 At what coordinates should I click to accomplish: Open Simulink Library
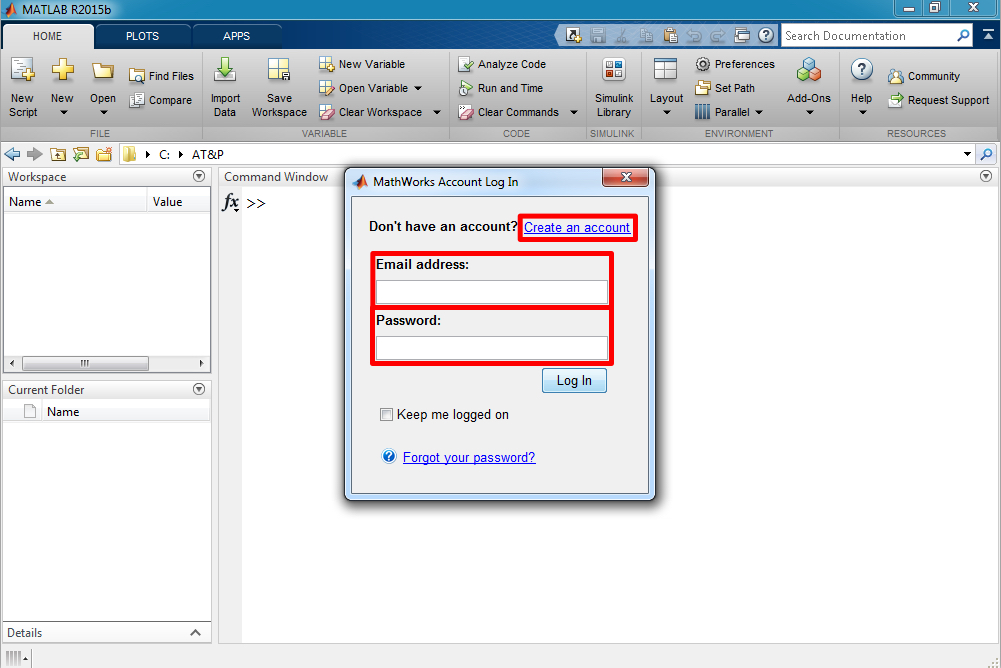(613, 88)
